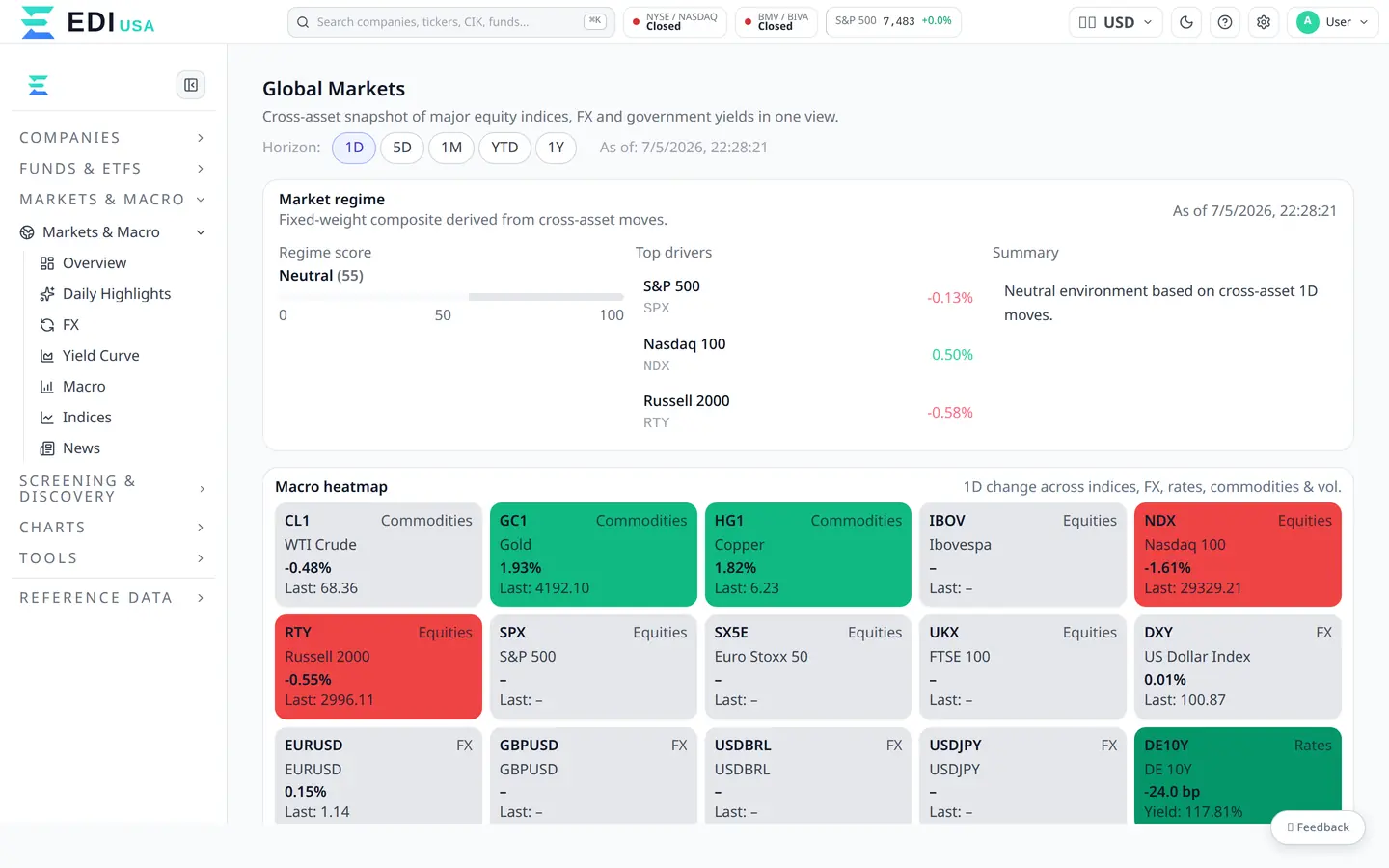Expand the TOOLS section
Image resolution: width=1389 pixels, height=868 pixels.
(x=113, y=558)
